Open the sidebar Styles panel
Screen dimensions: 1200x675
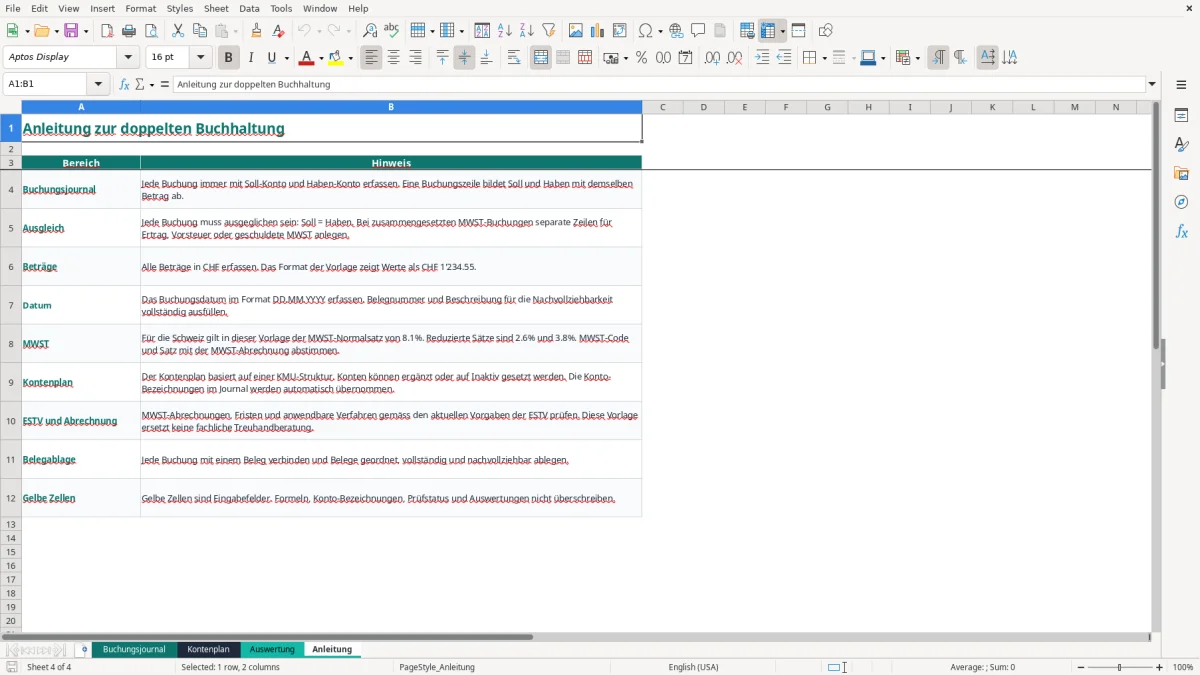point(1181,144)
